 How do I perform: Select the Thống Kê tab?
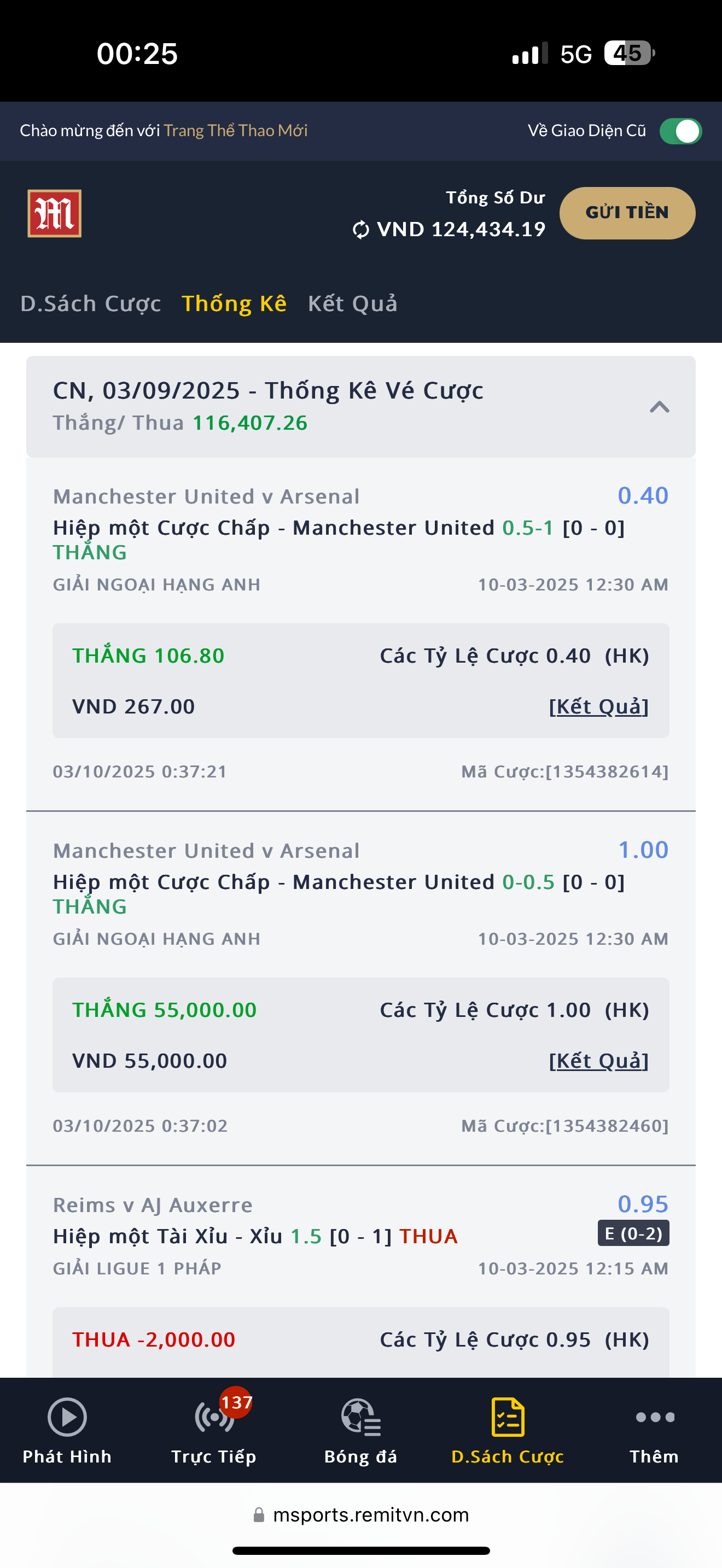click(234, 303)
